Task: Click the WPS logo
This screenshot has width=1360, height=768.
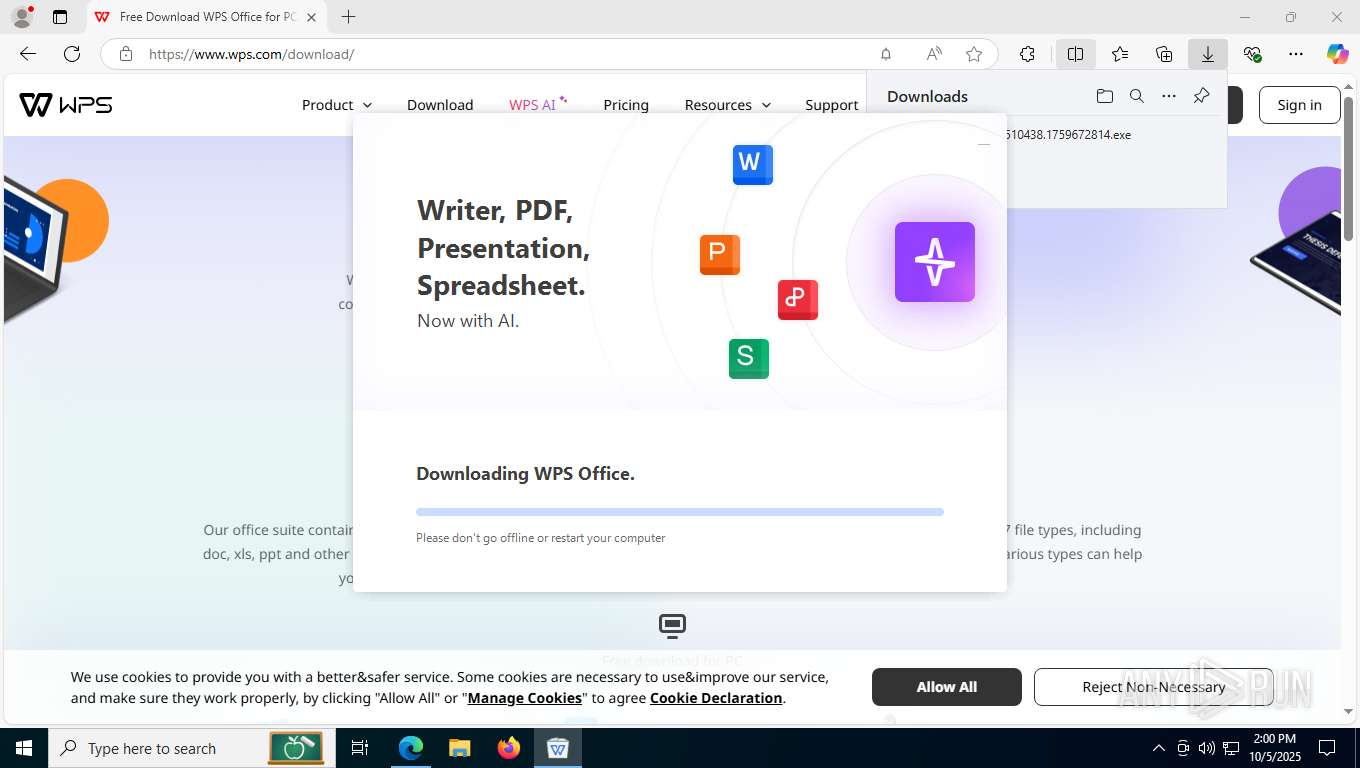Action: [x=66, y=104]
